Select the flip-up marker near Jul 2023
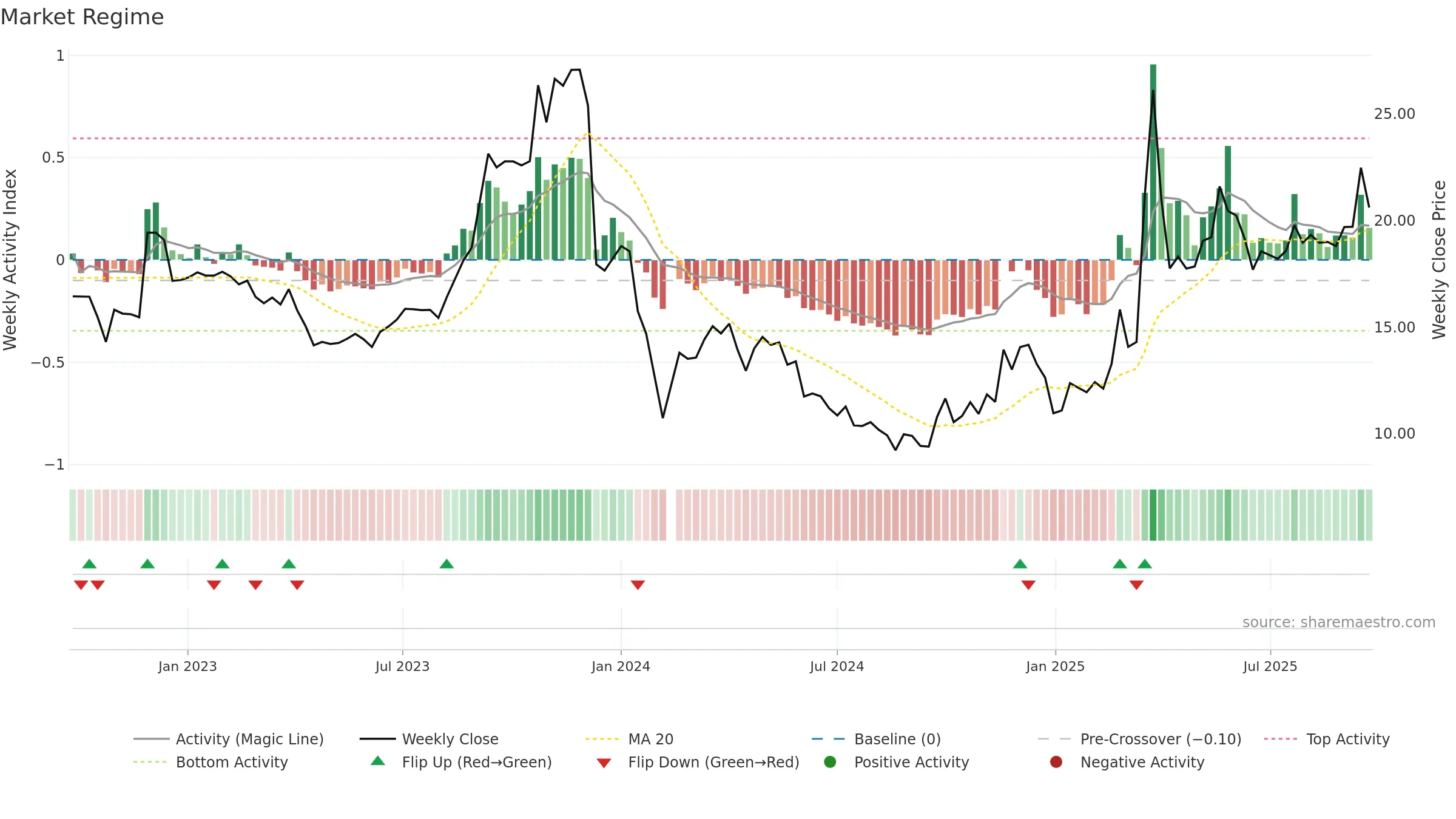The width and height of the screenshot is (1456, 819). click(447, 564)
